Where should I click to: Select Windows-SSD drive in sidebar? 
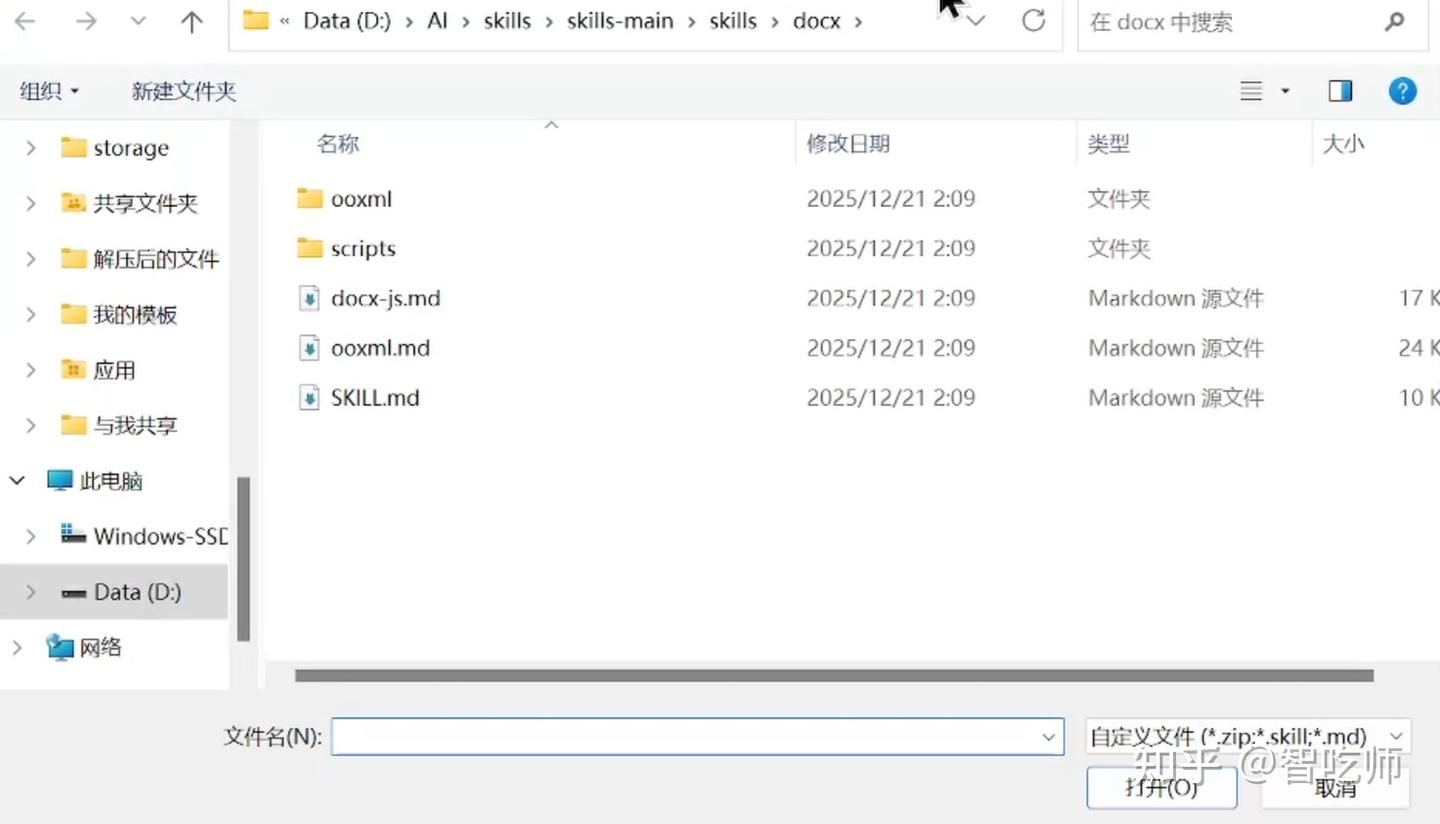[x=144, y=536]
